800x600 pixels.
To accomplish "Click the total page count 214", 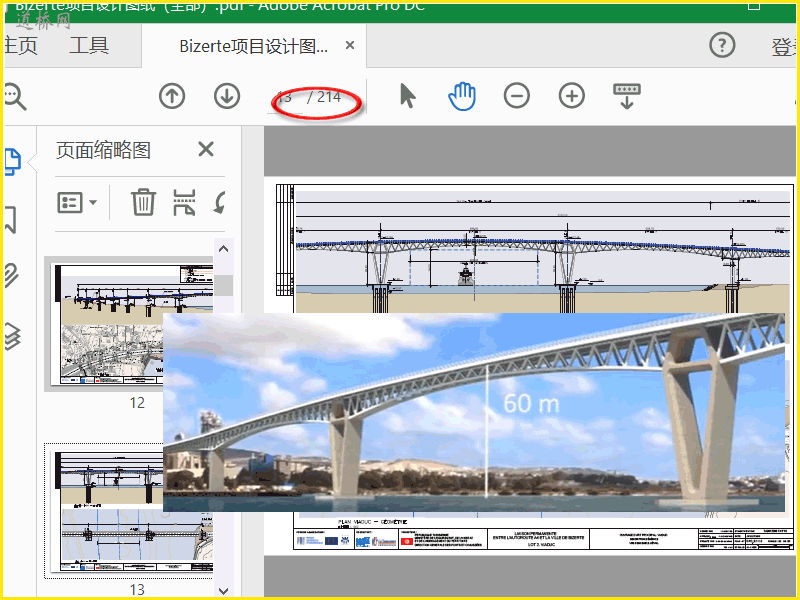I will coord(329,96).
